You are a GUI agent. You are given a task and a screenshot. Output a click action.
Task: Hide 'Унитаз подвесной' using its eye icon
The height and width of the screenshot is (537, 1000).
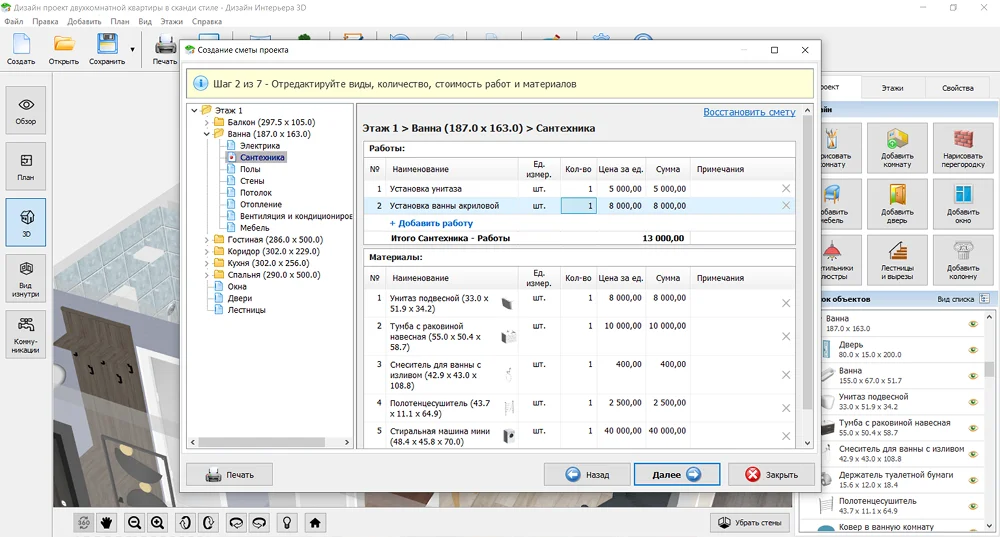[972, 401]
